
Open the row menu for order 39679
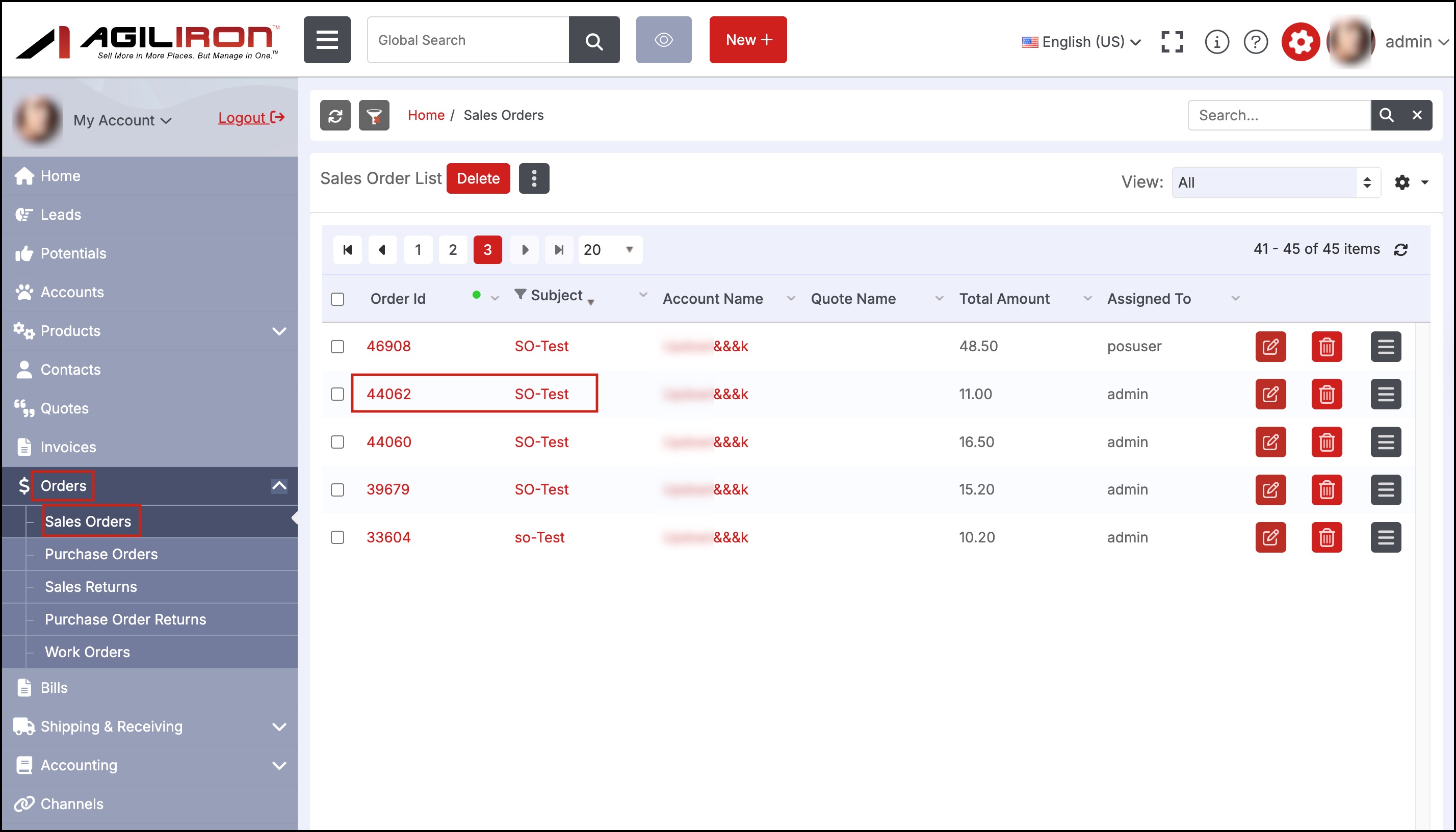pos(1385,490)
